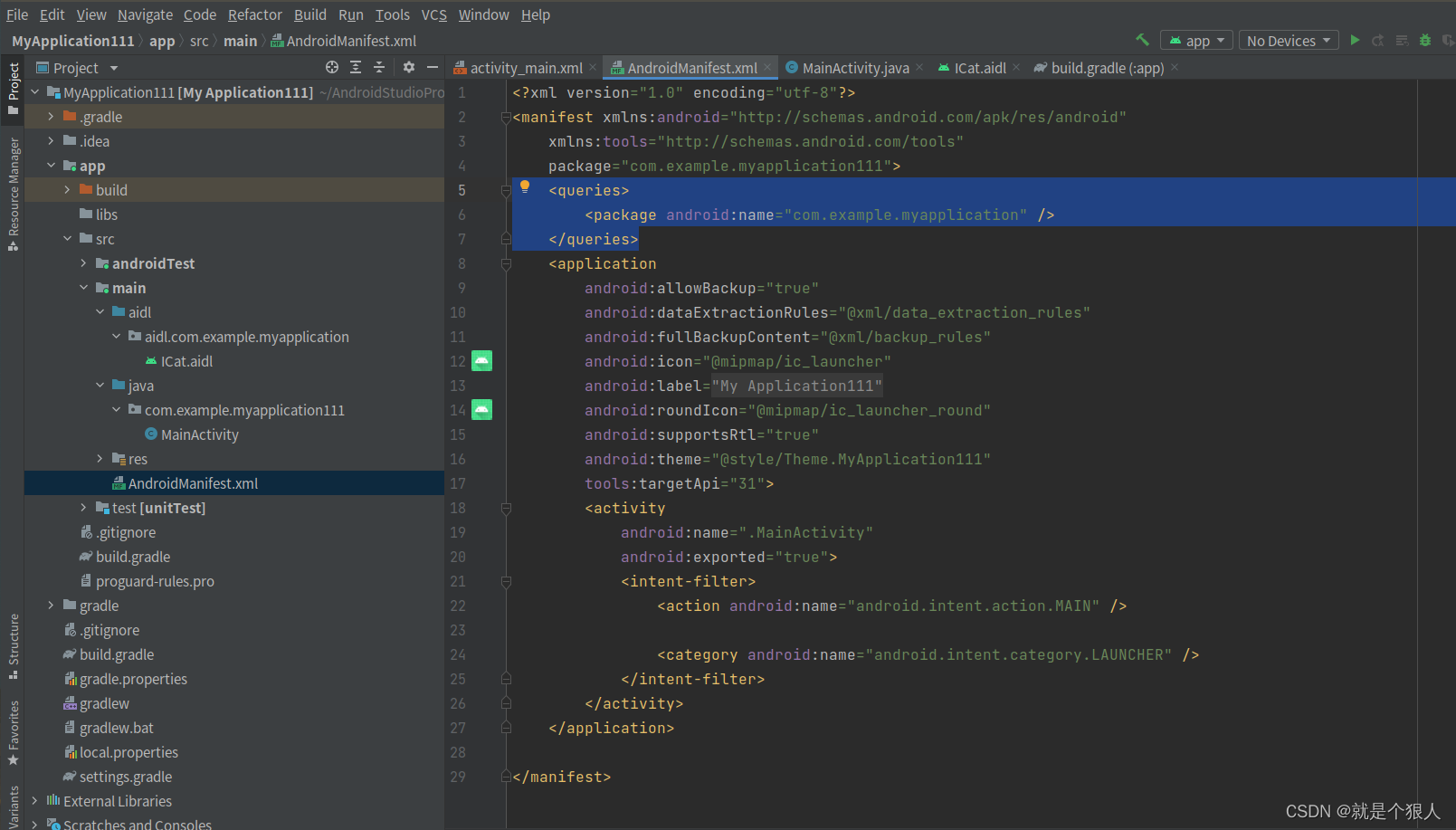This screenshot has width=1456, height=830.
Task: Open the Structure side panel
Action: point(13,646)
